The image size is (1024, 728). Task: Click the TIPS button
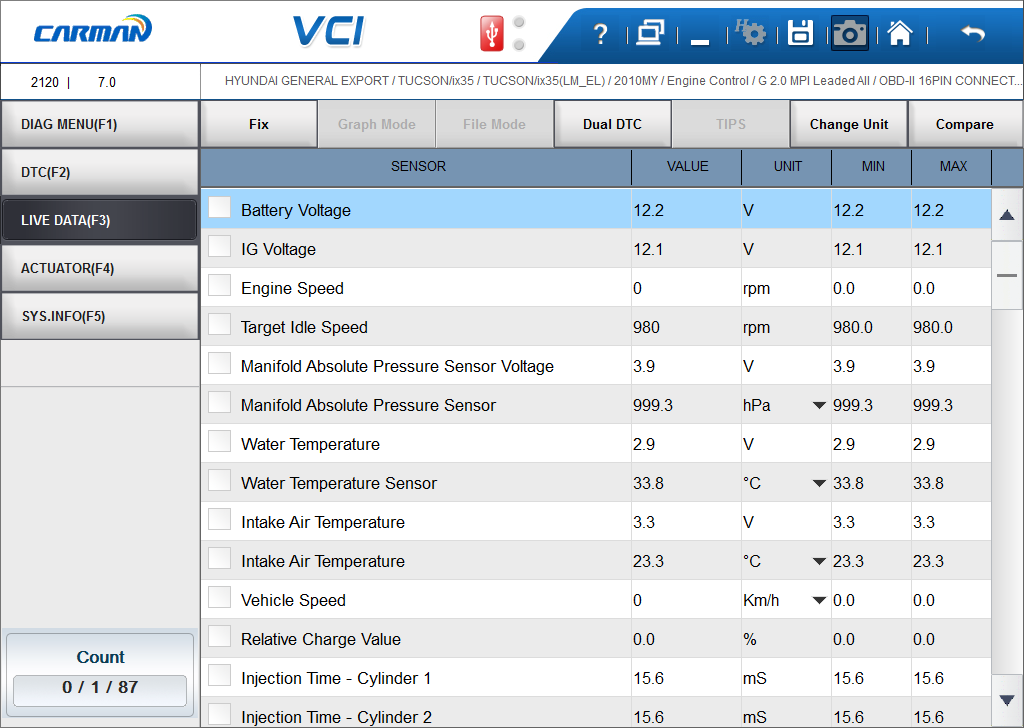(x=731, y=124)
